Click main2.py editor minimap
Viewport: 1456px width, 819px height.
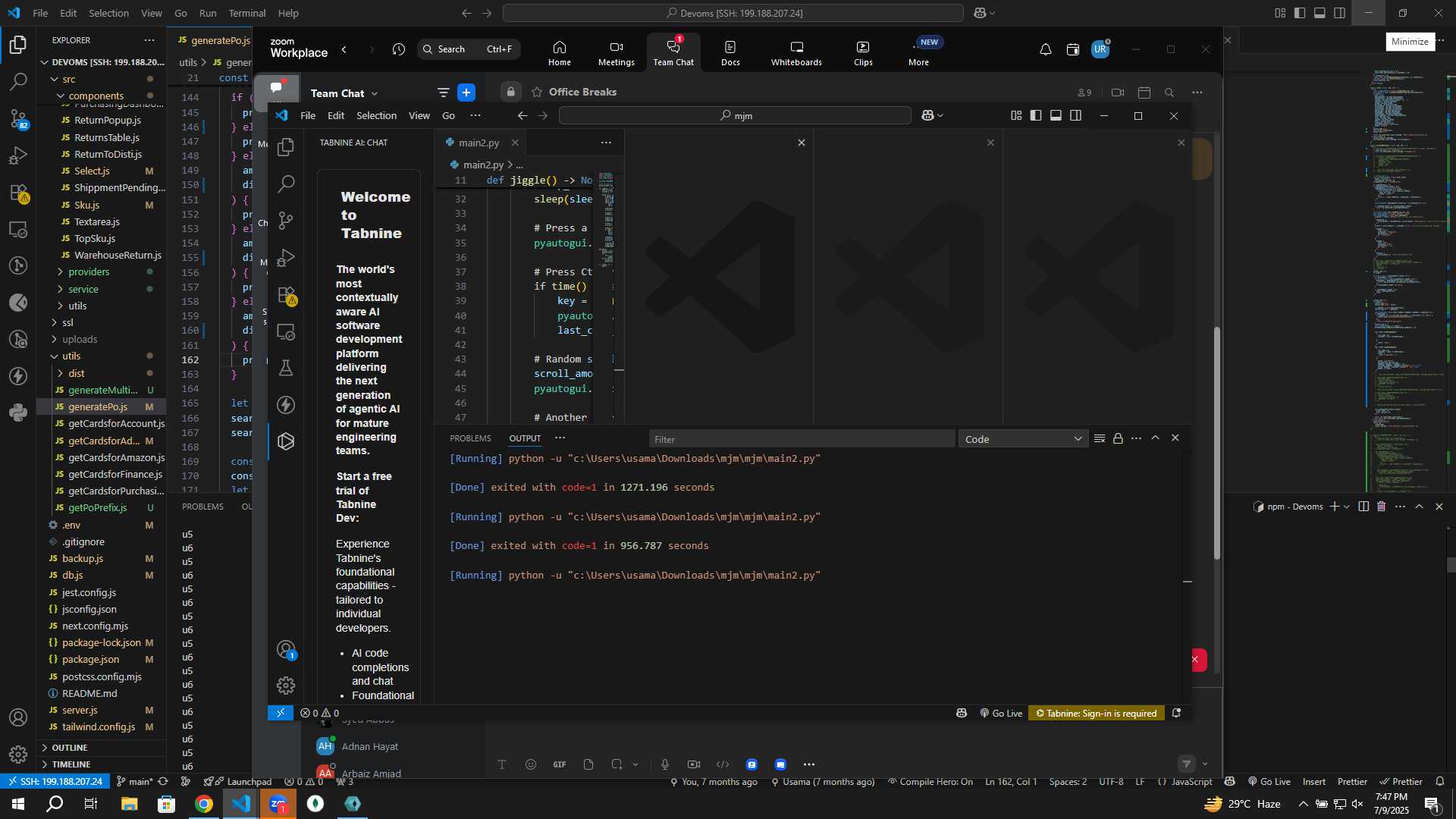pos(606,220)
